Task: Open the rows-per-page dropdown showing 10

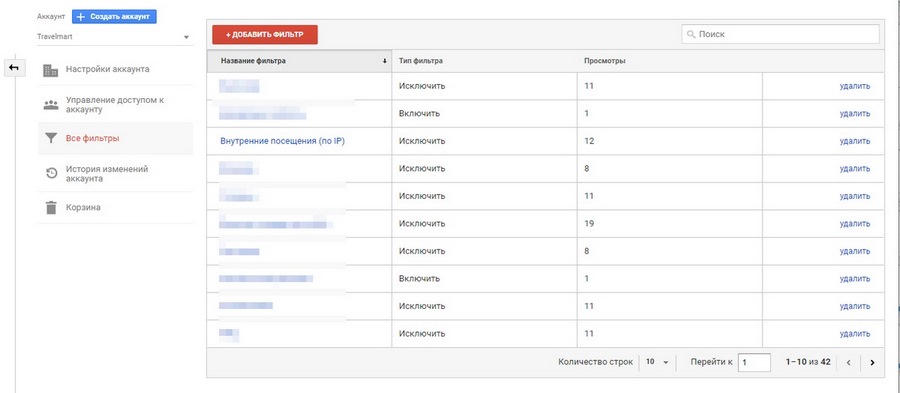Action: 657,362
